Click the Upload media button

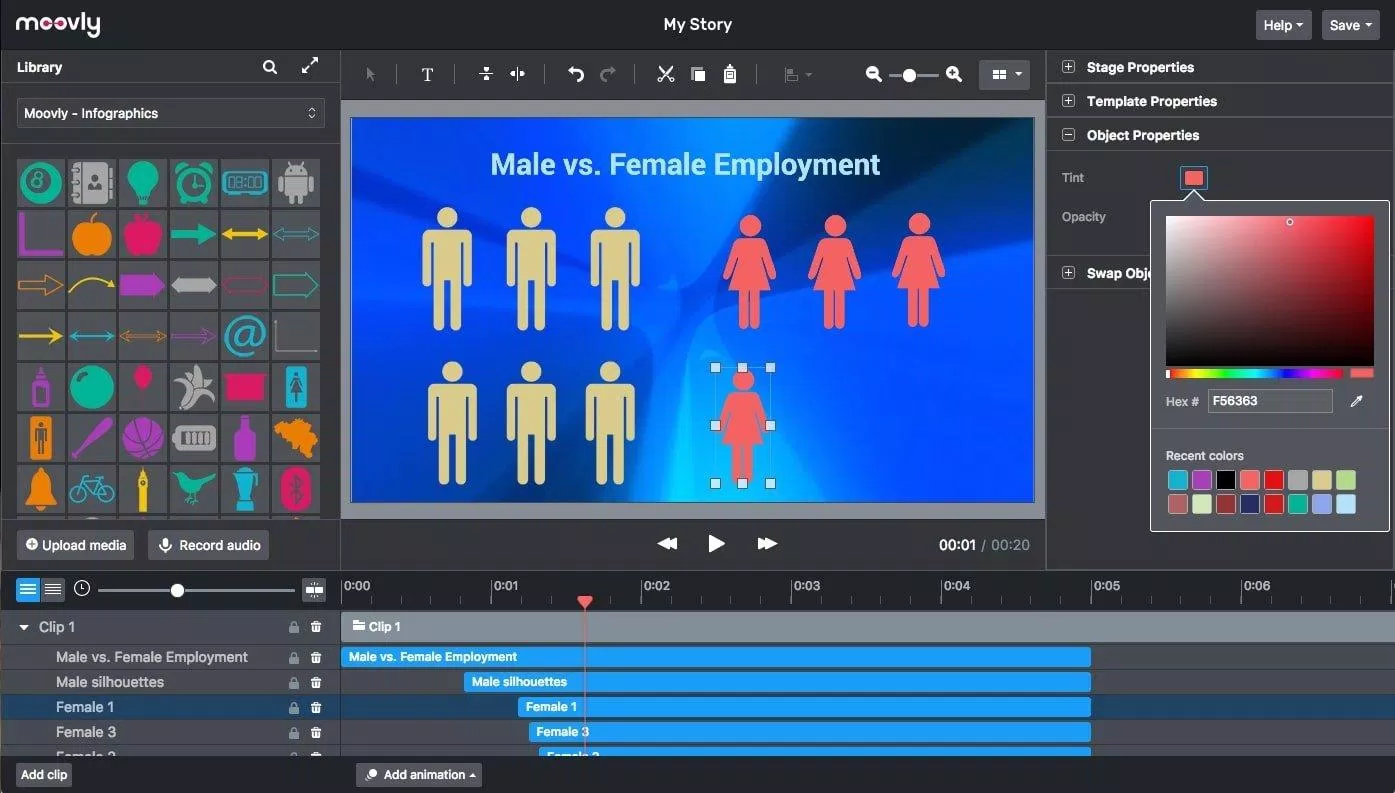76,545
